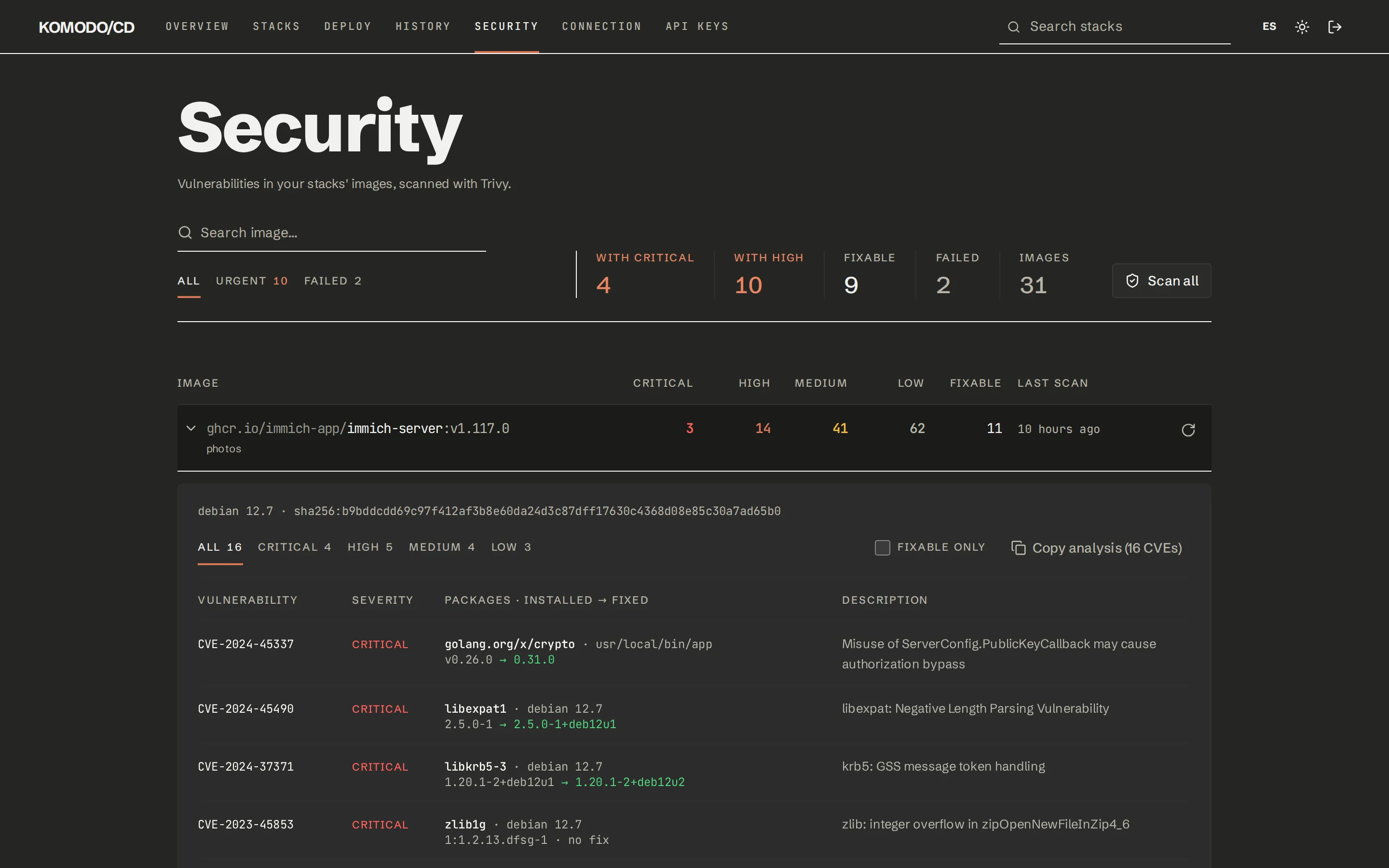Click the shield icon on Scan all

(x=1132, y=281)
